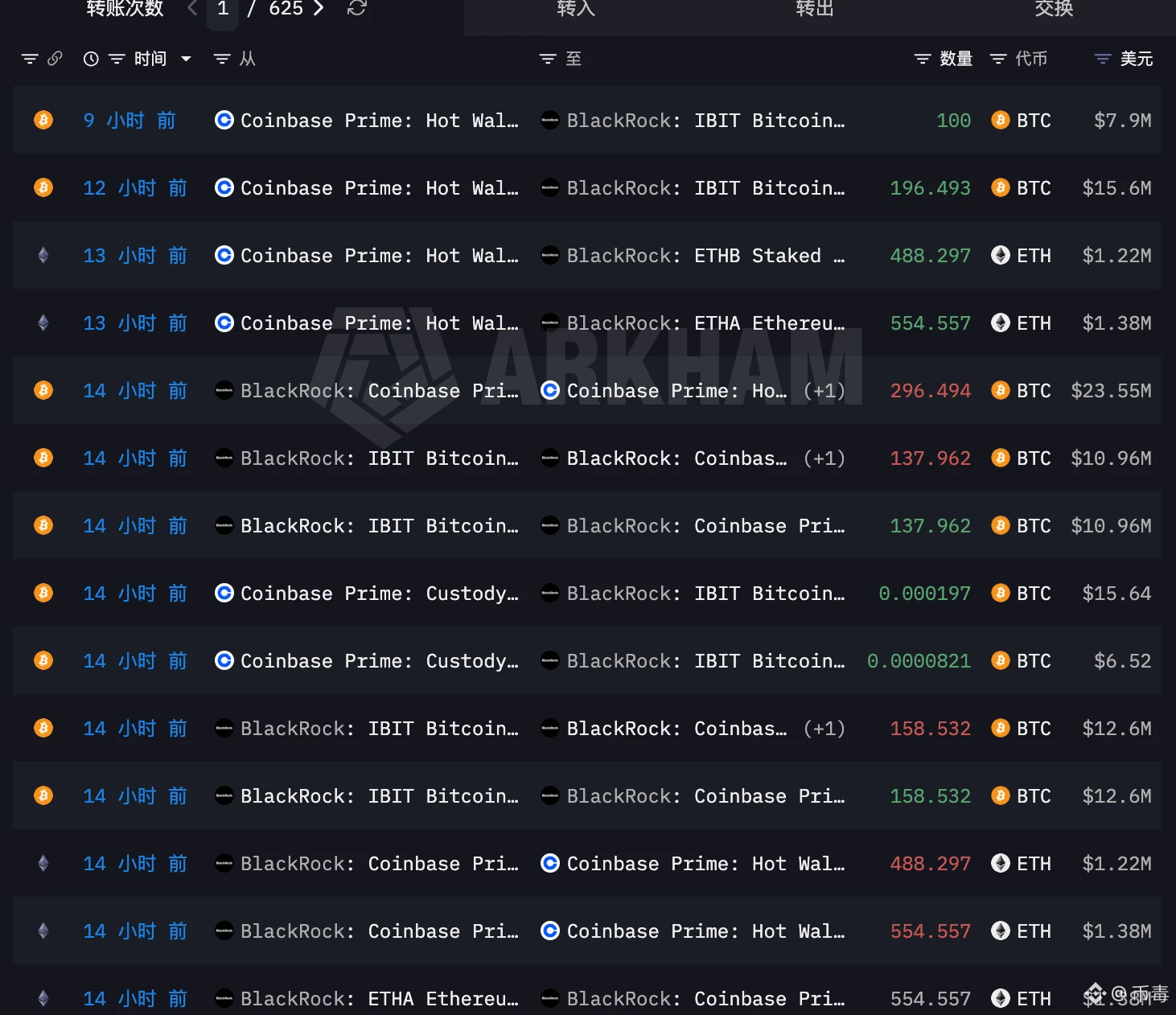The width and height of the screenshot is (1176, 1015).
Task: Click the BTC token icon in the $15.6M row
Action: (x=1001, y=187)
